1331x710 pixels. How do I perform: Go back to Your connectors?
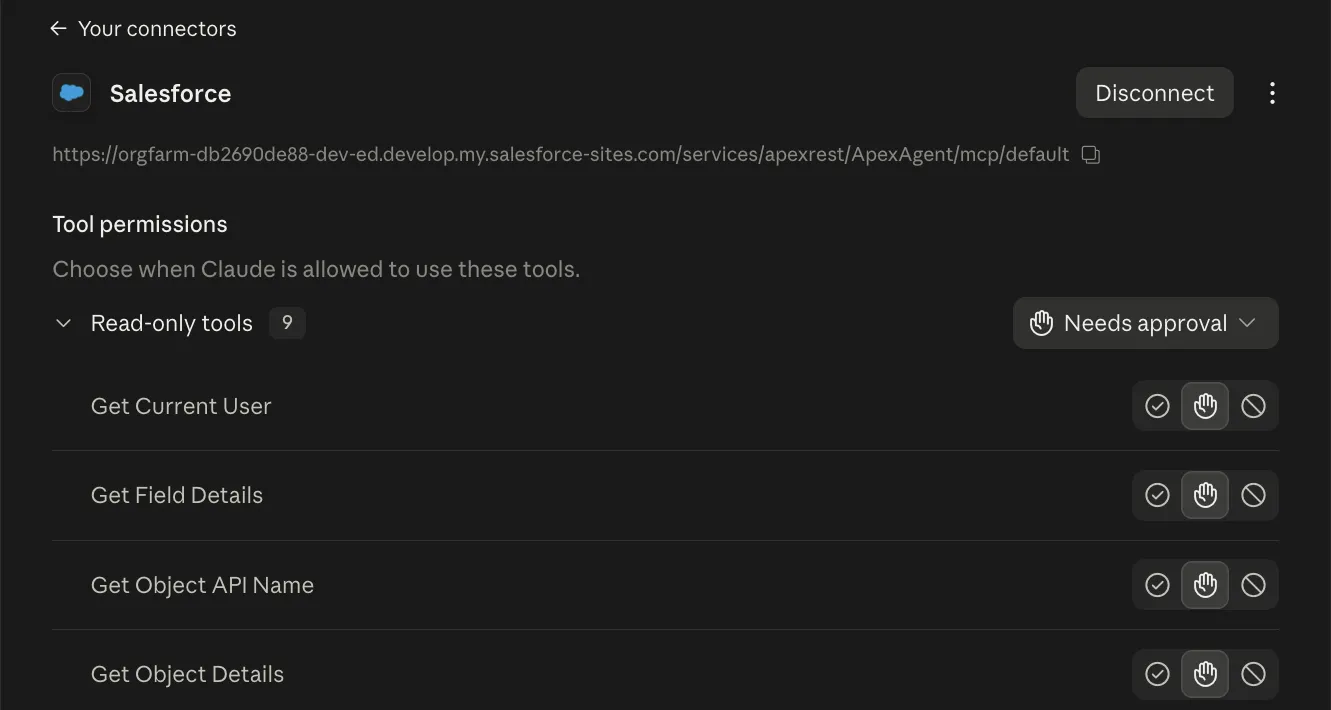click(143, 29)
